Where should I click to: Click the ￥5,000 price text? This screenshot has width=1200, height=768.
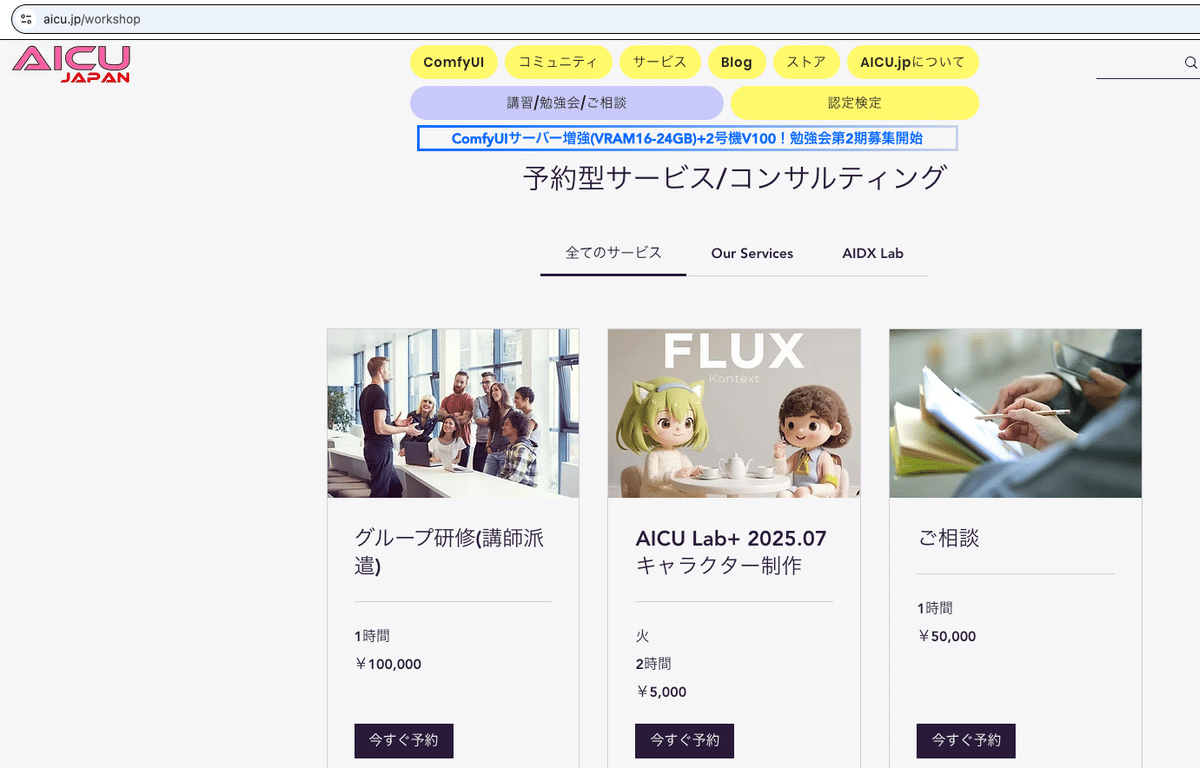tap(661, 691)
